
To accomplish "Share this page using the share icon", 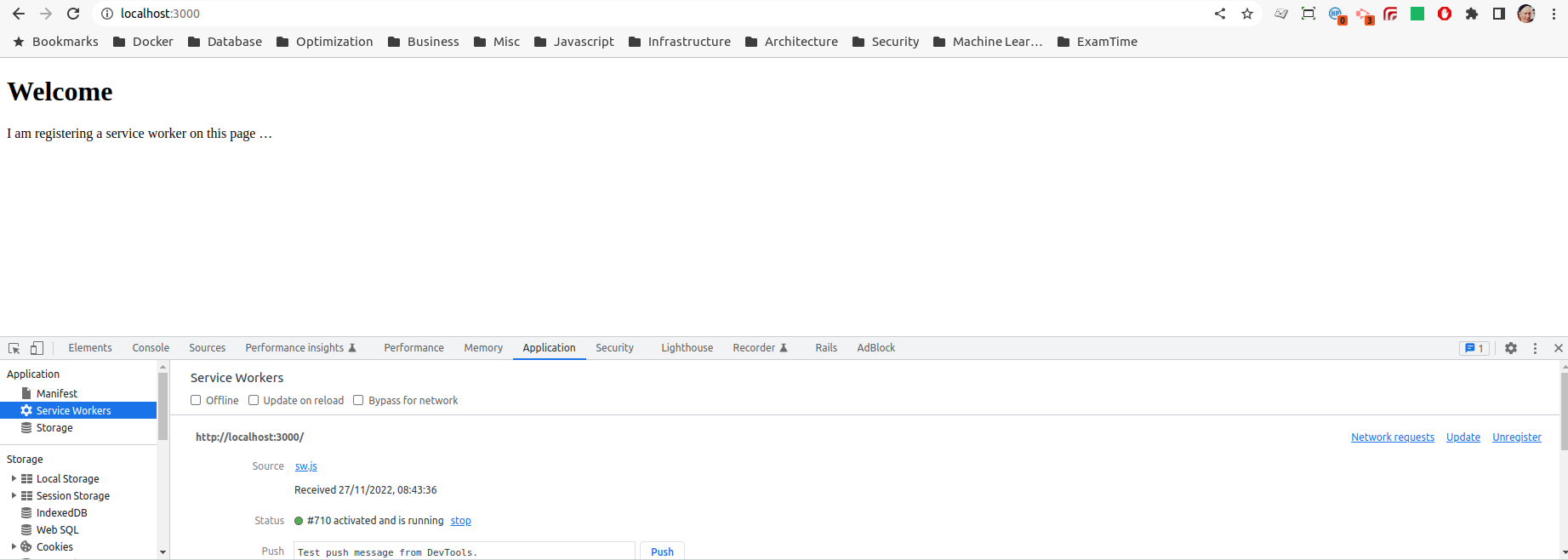I will 1220,14.
